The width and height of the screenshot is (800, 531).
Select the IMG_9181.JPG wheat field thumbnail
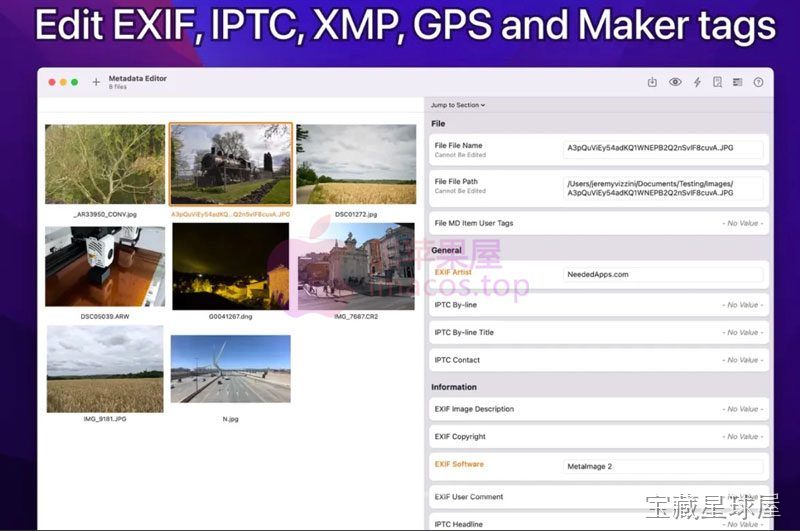tap(105, 369)
